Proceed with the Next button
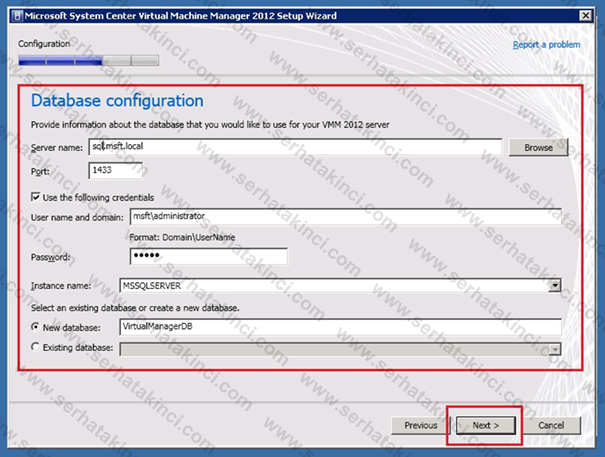605x457 pixels. tap(486, 425)
